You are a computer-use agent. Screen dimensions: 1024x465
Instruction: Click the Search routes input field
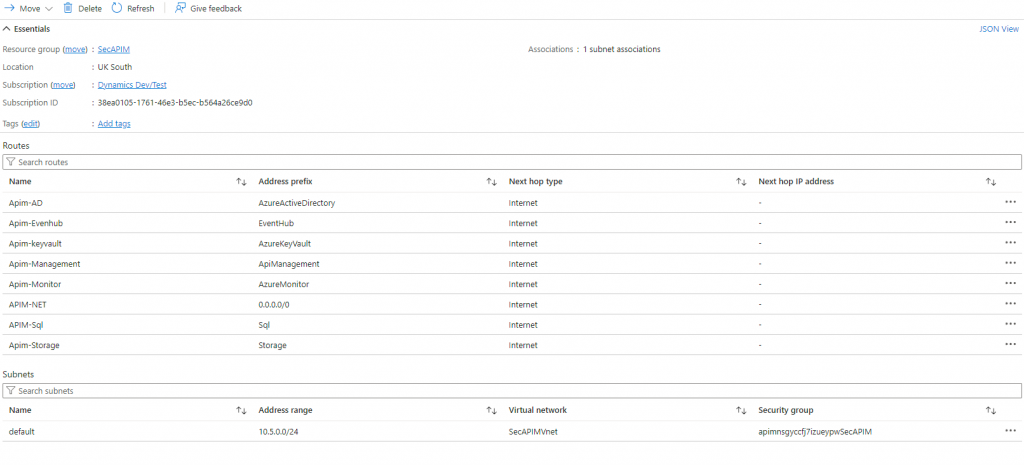512,162
